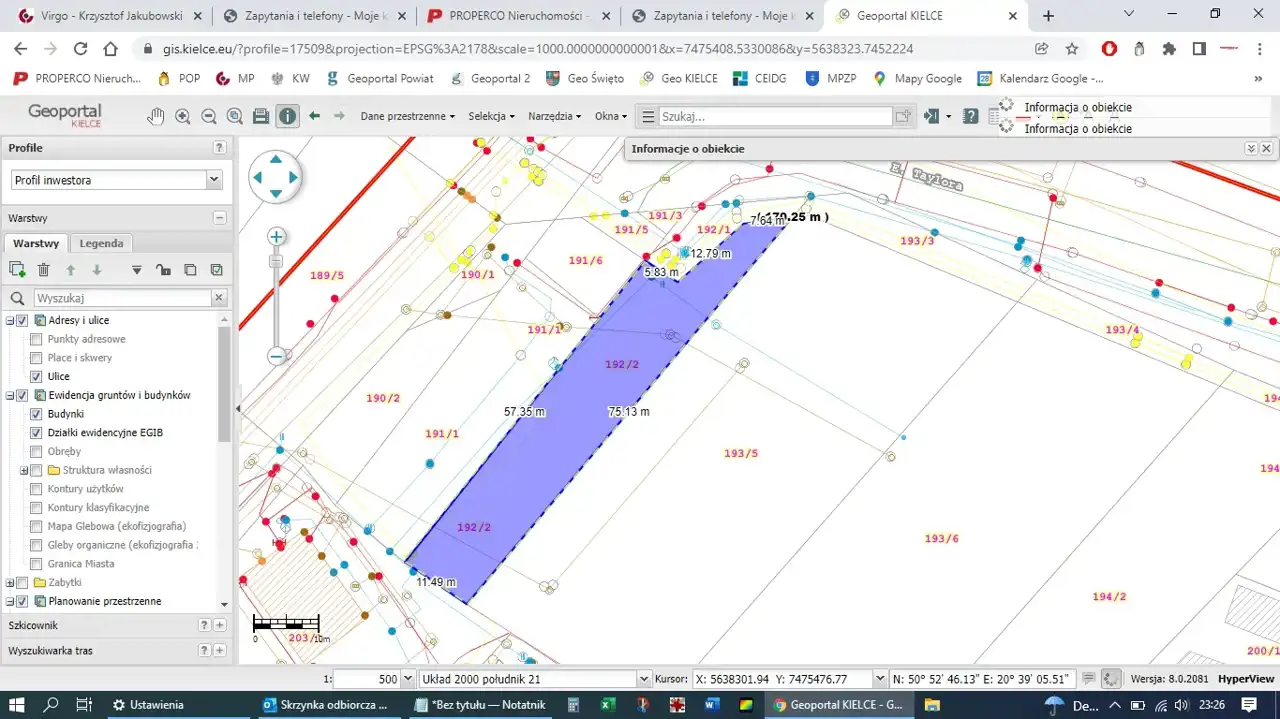Uncheck the Budynki layer checkbox
The width and height of the screenshot is (1280, 719).
[x=37, y=414]
